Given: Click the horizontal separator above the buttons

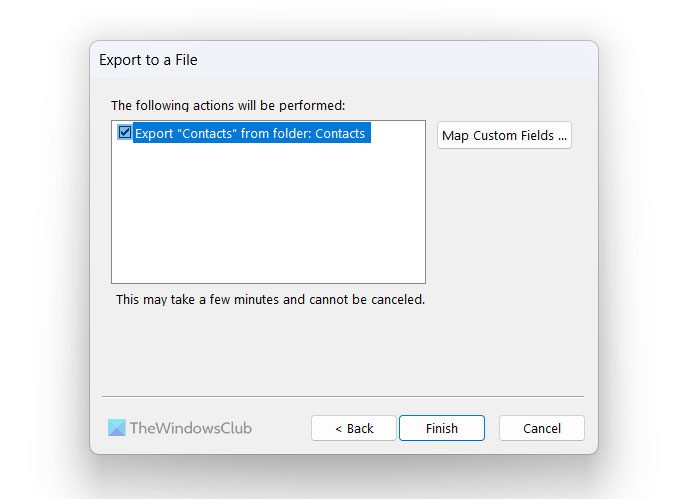Looking at the screenshot, I should coord(342,396).
